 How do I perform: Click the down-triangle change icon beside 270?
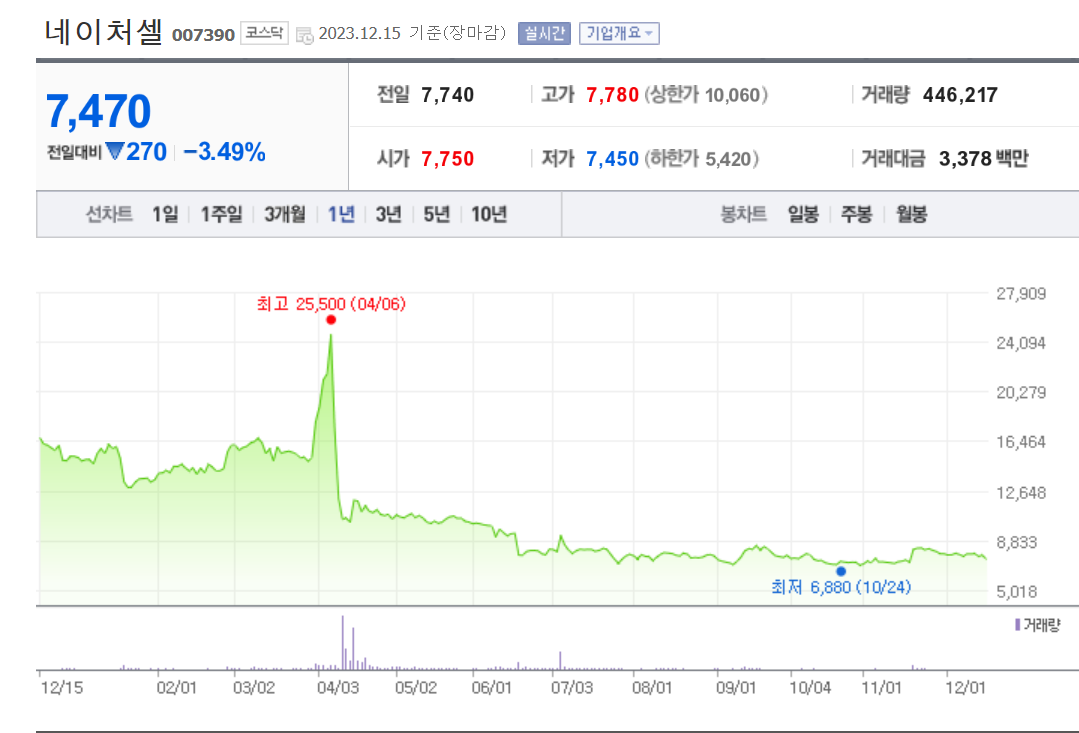coord(114,151)
